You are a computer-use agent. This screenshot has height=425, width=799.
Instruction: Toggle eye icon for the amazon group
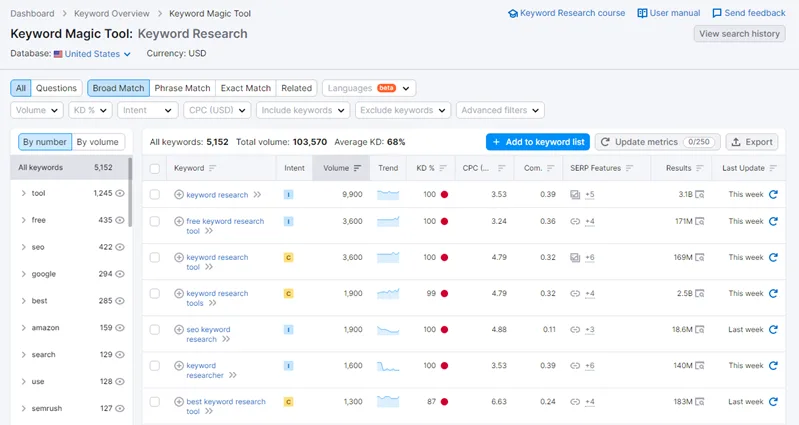tap(120, 327)
